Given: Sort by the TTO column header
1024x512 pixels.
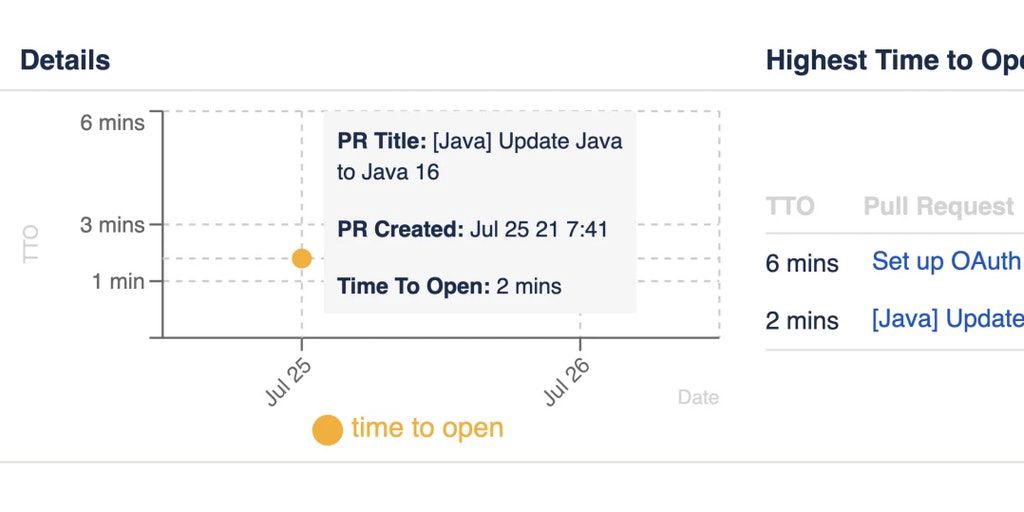Looking at the screenshot, I should tap(790, 207).
